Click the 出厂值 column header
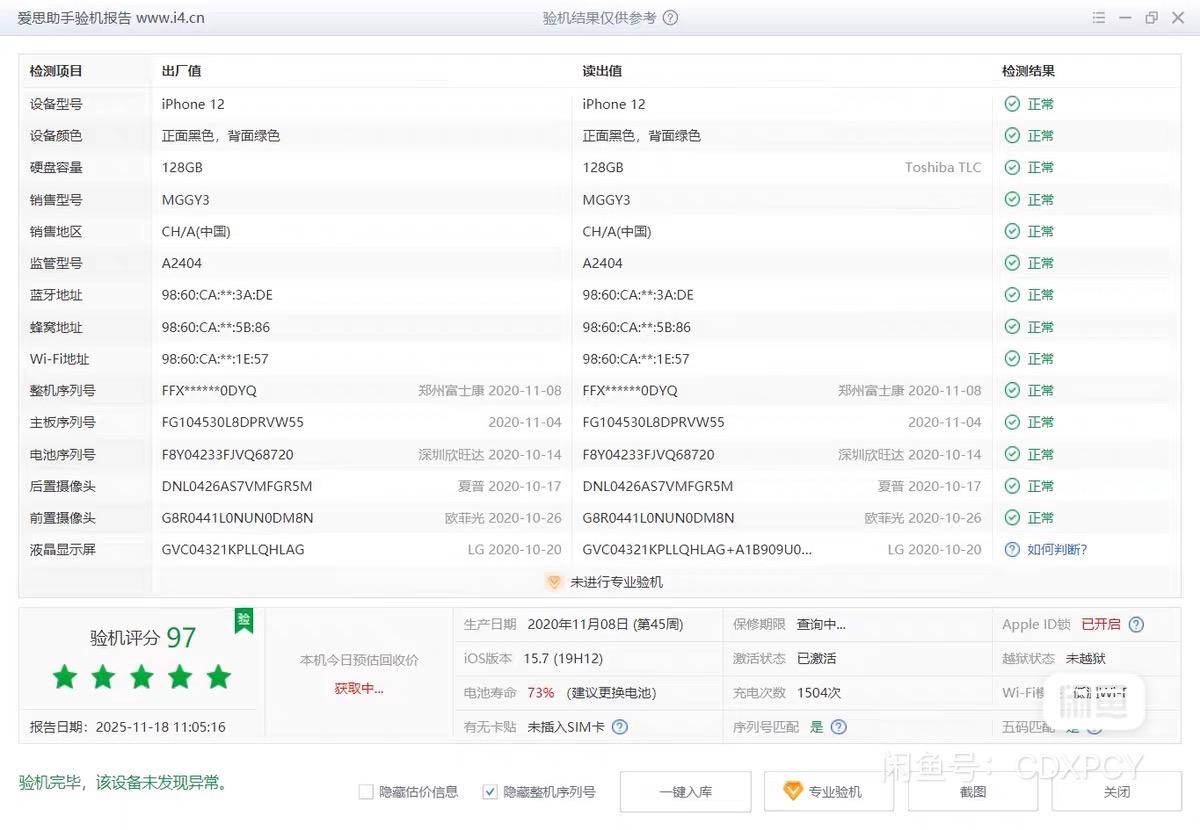 [x=182, y=71]
